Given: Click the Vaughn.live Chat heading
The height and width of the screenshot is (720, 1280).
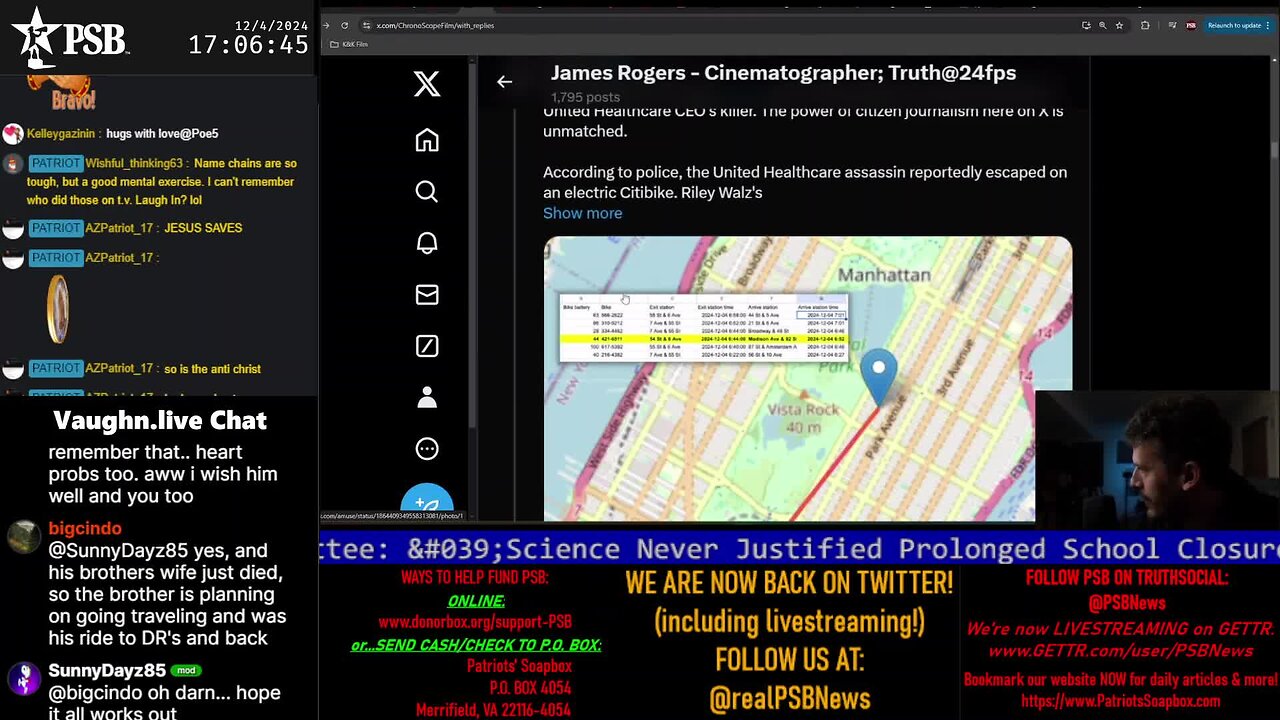Looking at the screenshot, I should click(160, 420).
